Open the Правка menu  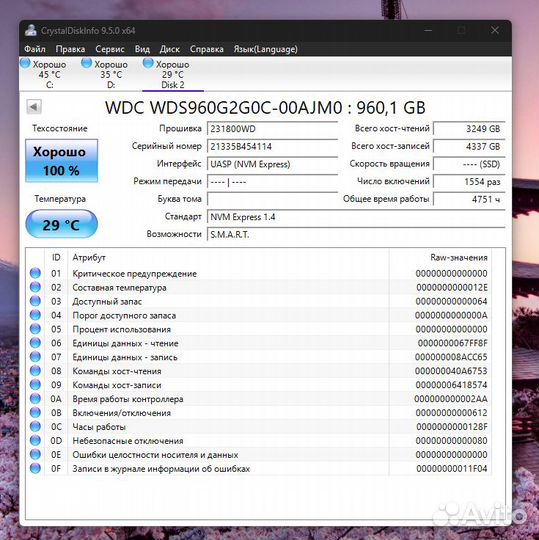coord(70,49)
